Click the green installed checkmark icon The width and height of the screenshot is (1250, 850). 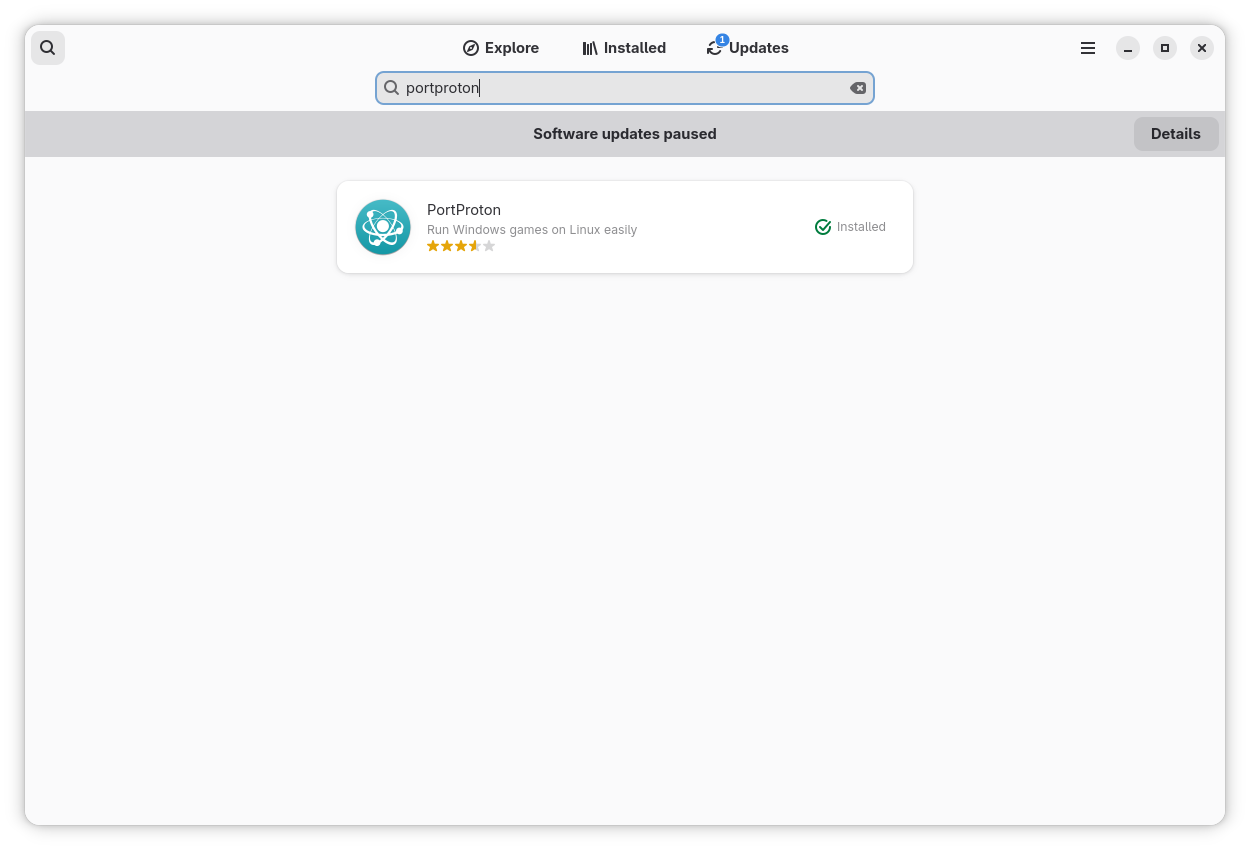click(x=823, y=227)
